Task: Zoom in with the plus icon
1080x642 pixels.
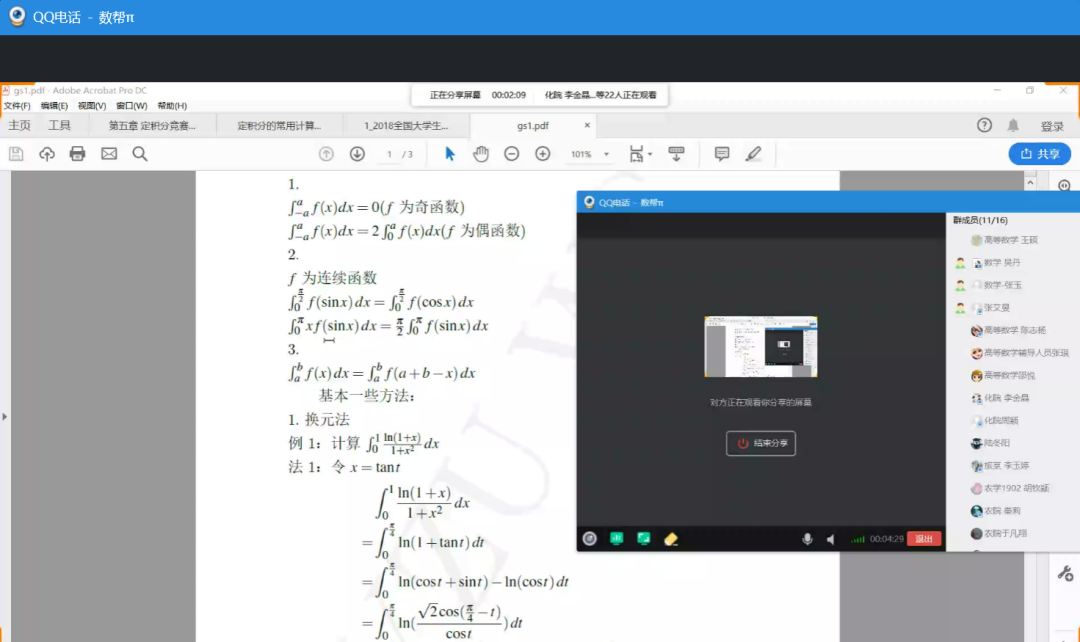Action: click(x=543, y=154)
